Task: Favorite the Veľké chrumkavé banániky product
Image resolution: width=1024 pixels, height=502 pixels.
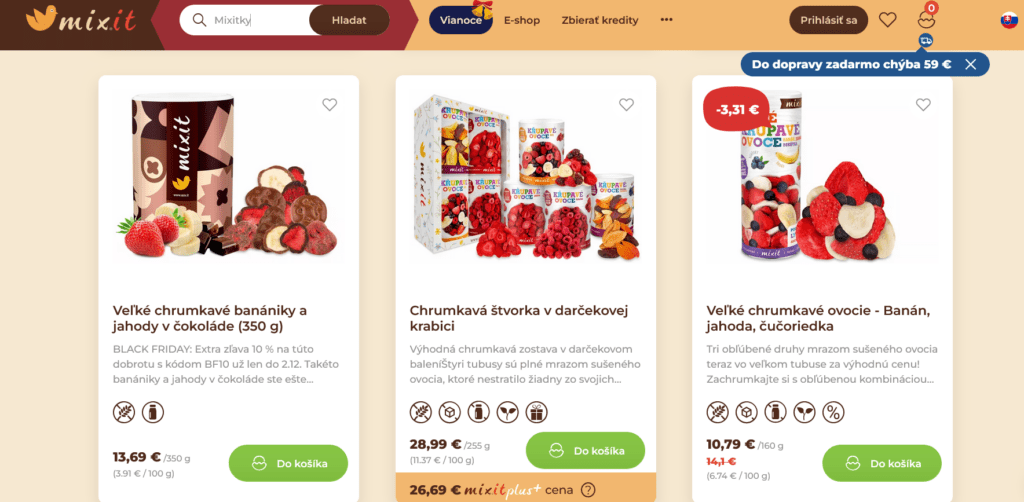Action: pos(330,104)
